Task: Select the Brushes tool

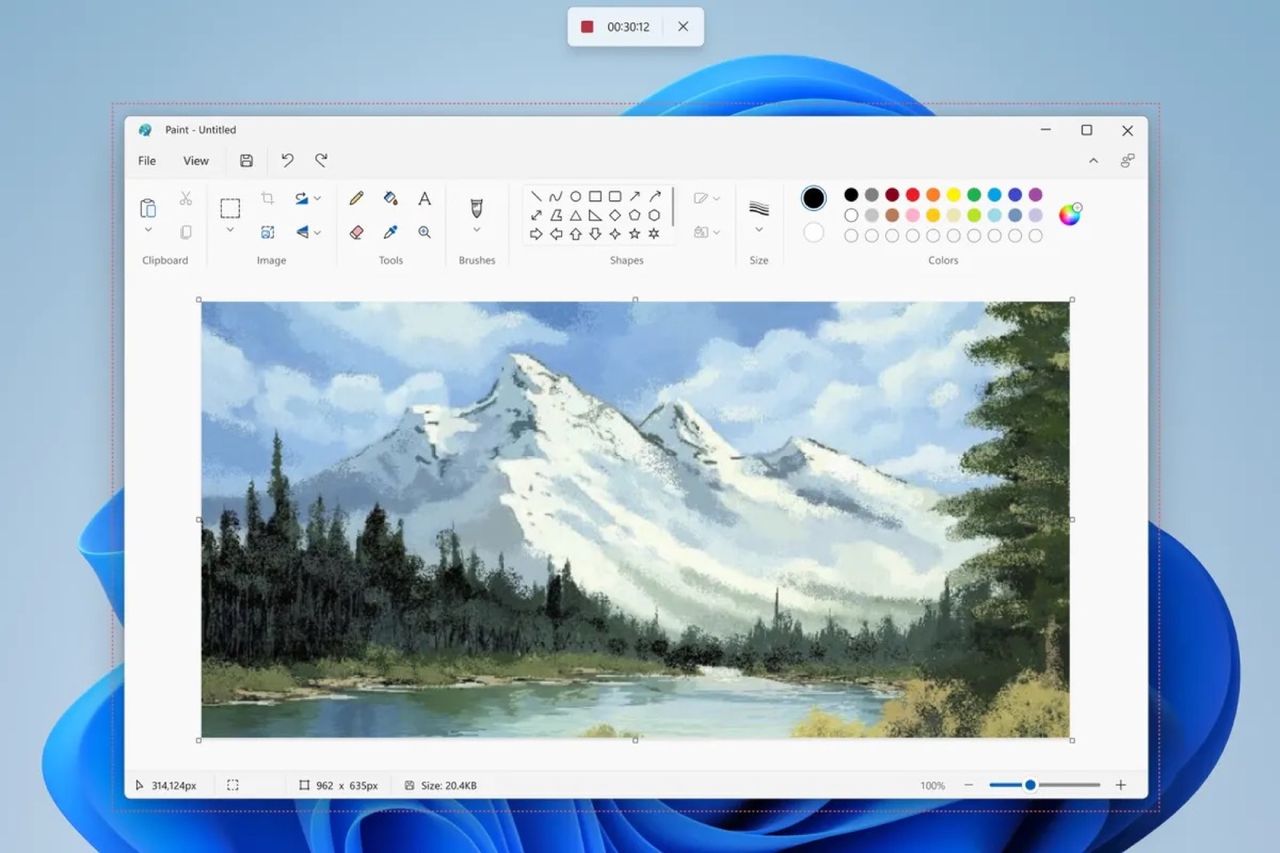Action: click(476, 208)
